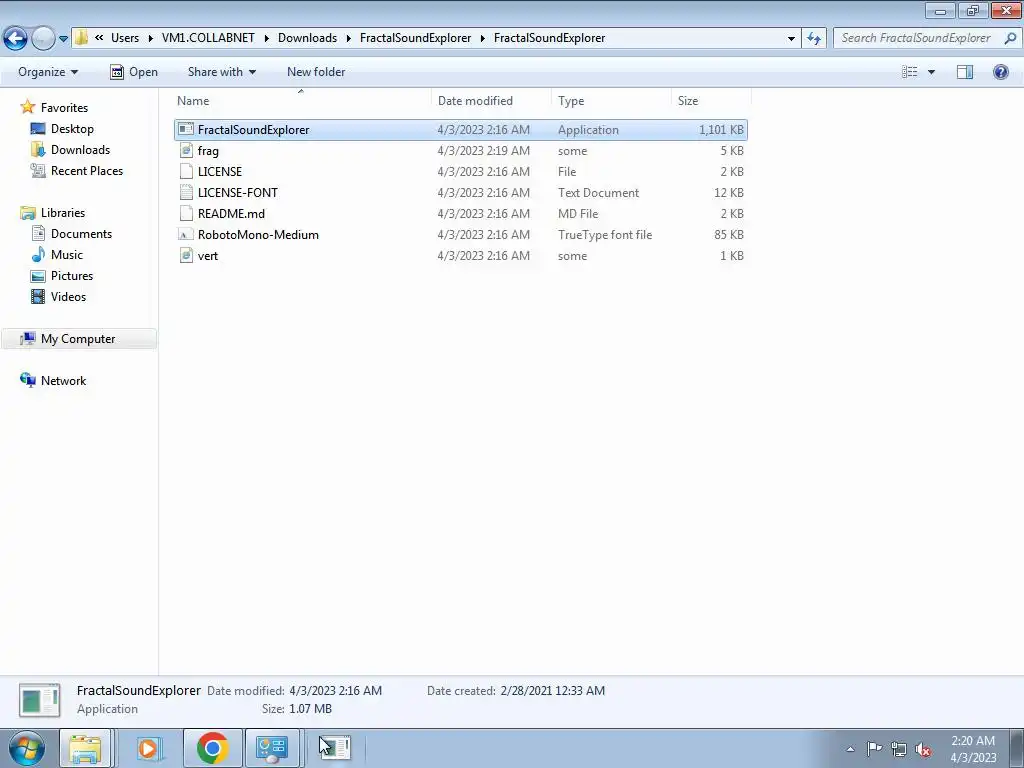The image size is (1024, 768).
Task: Open Desktop in the Favorites list
Action: click(x=72, y=129)
